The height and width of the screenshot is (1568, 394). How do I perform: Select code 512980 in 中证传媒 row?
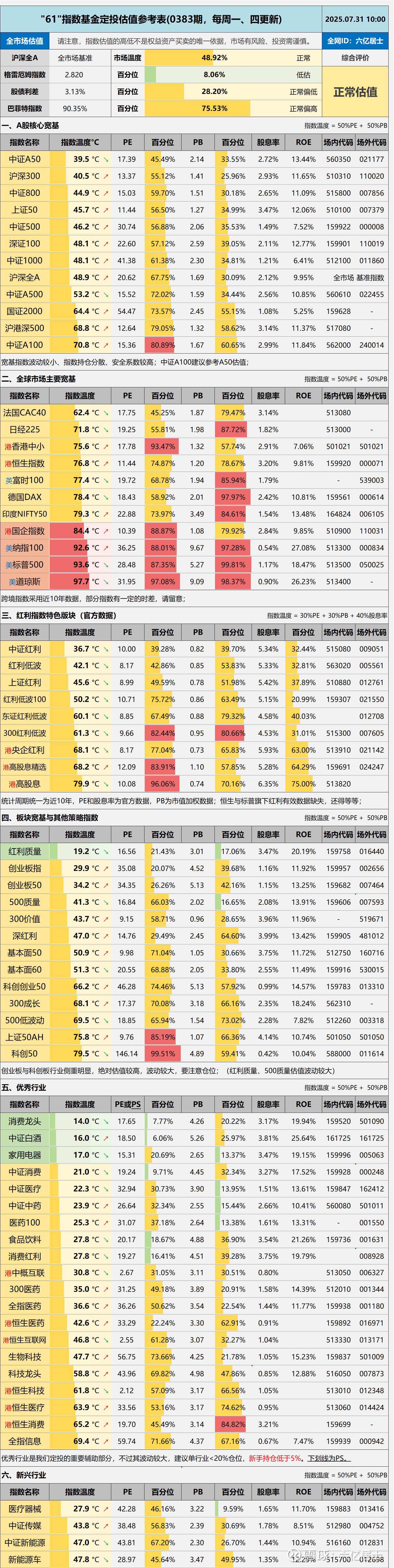[x=338, y=1526]
